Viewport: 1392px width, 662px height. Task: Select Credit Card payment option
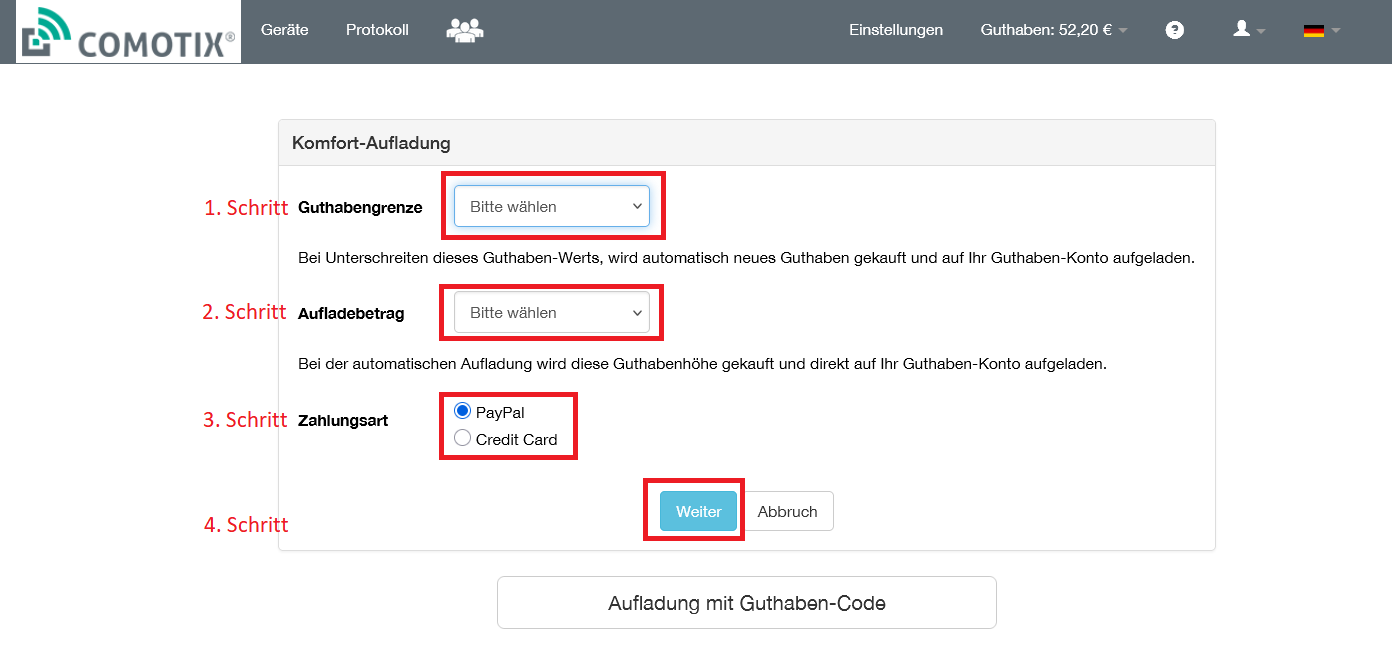pyautogui.click(x=462, y=438)
